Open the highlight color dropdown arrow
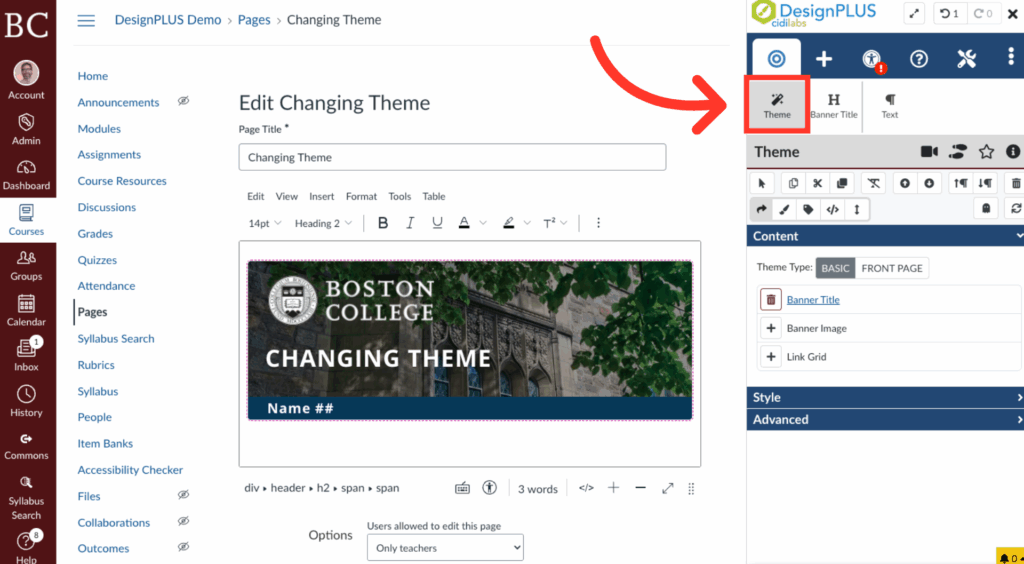 point(527,223)
